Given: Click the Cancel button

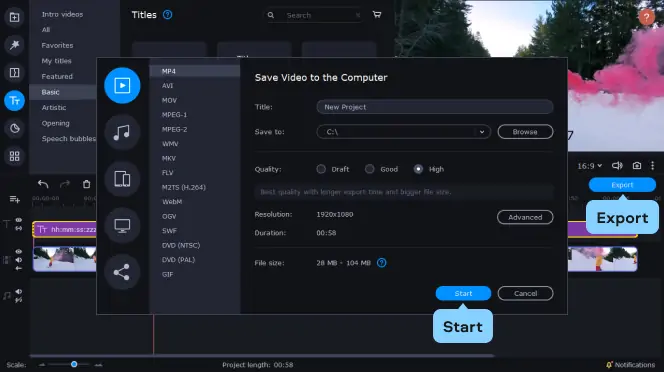Looking at the screenshot, I should 525,293.
